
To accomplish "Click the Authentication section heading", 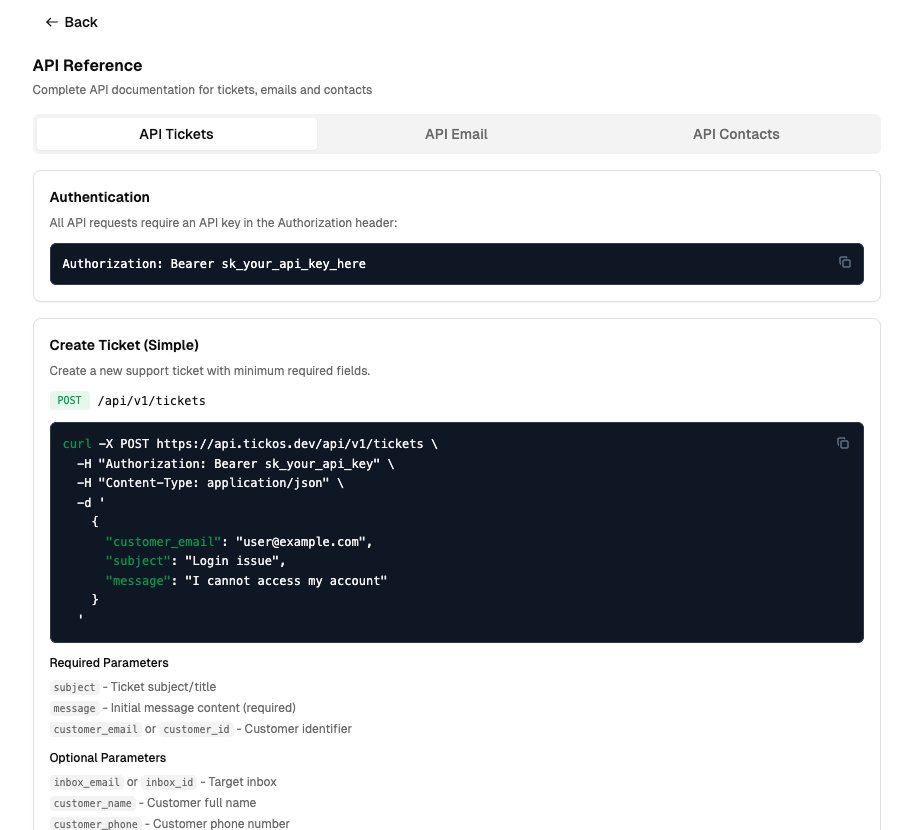I will click(x=100, y=197).
